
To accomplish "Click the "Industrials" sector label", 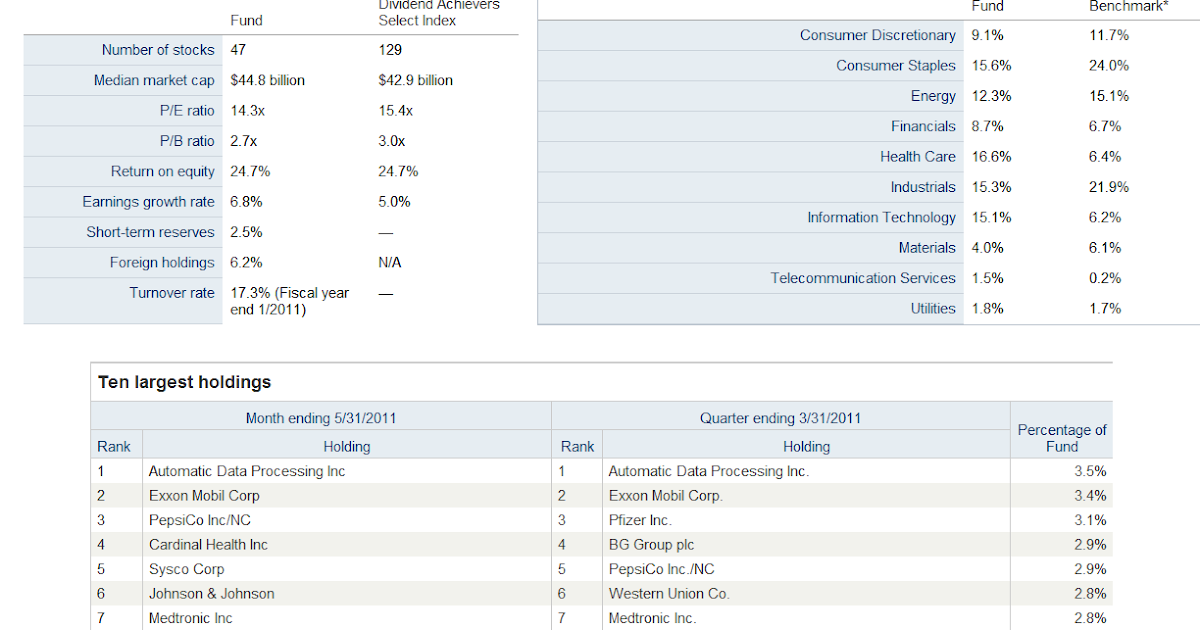I will click(x=924, y=187).
